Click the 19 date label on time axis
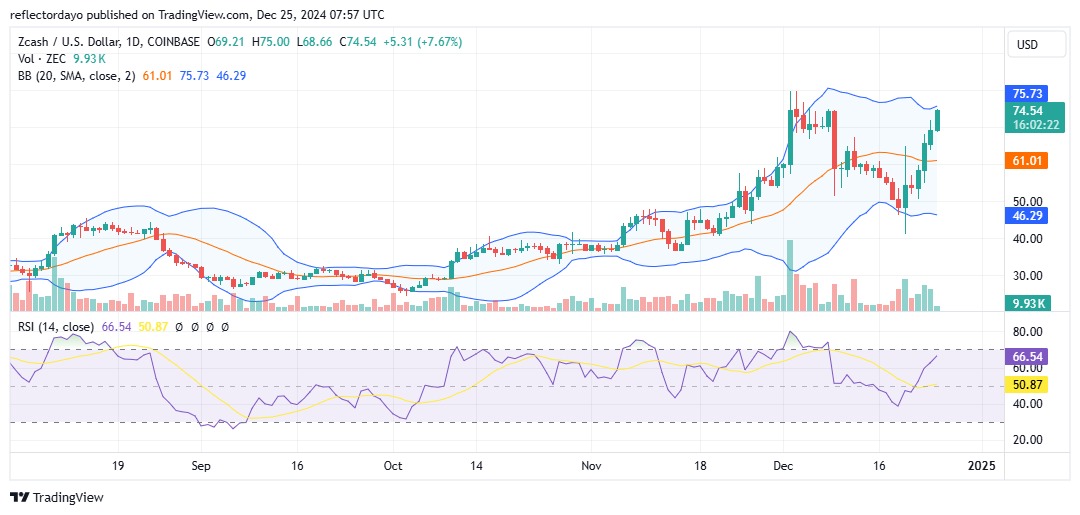This screenshot has width=1080, height=515. click(x=117, y=466)
